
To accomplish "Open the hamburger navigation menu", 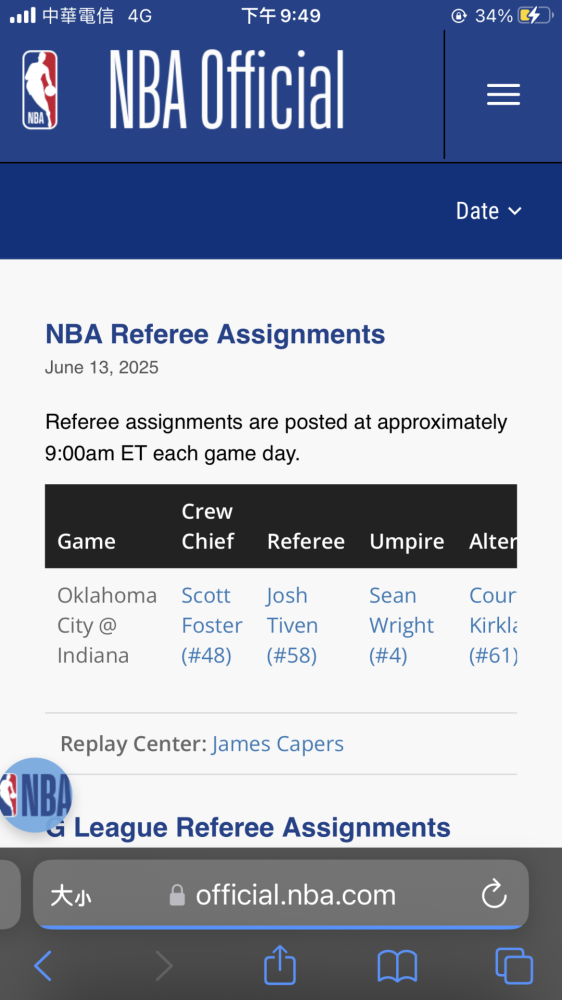I will click(503, 95).
